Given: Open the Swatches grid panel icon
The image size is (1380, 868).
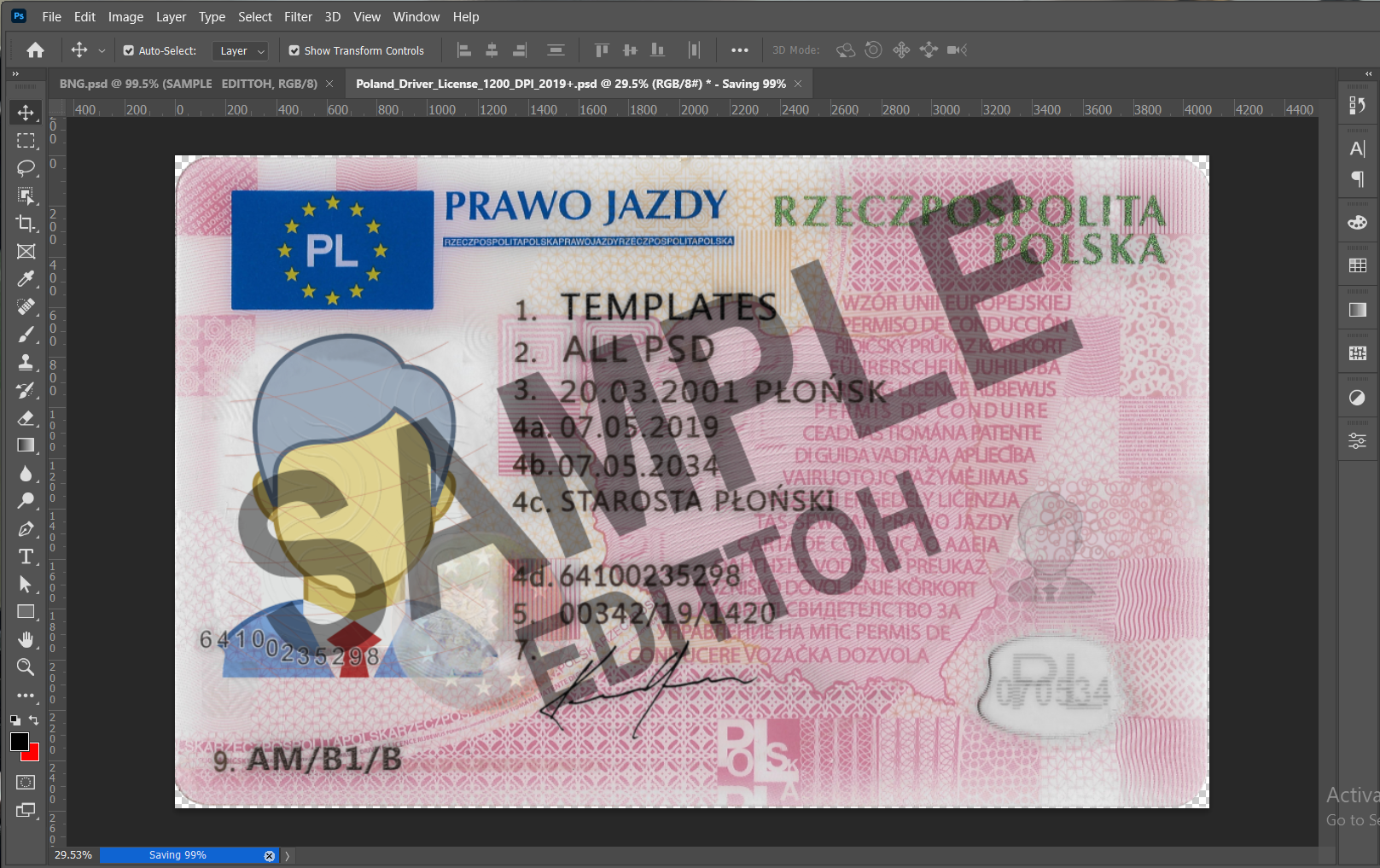Looking at the screenshot, I should tap(1357, 265).
